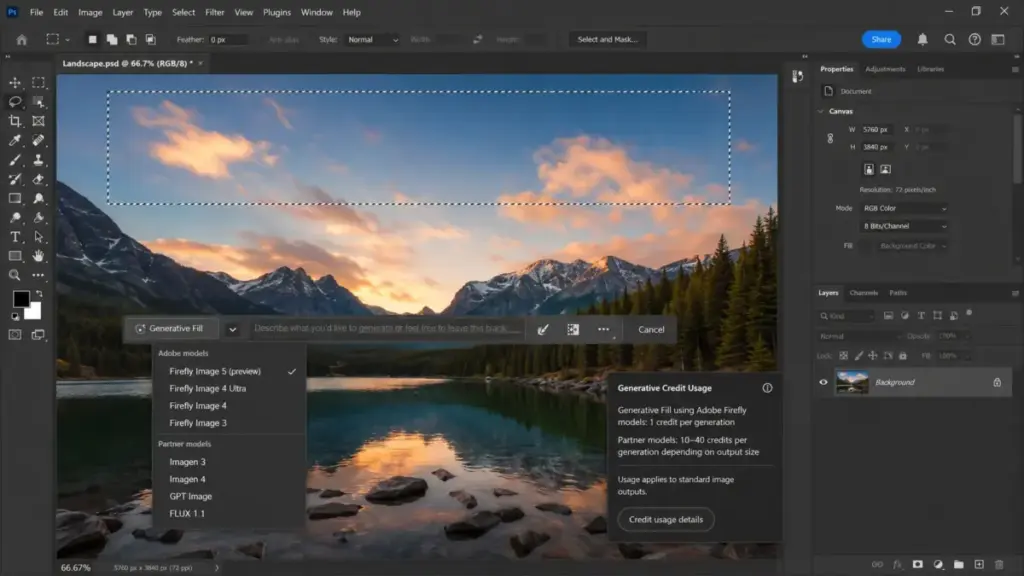Open the 8 Bits/Channel dropdown
Image resolution: width=1024 pixels, height=576 pixels.
click(x=904, y=226)
